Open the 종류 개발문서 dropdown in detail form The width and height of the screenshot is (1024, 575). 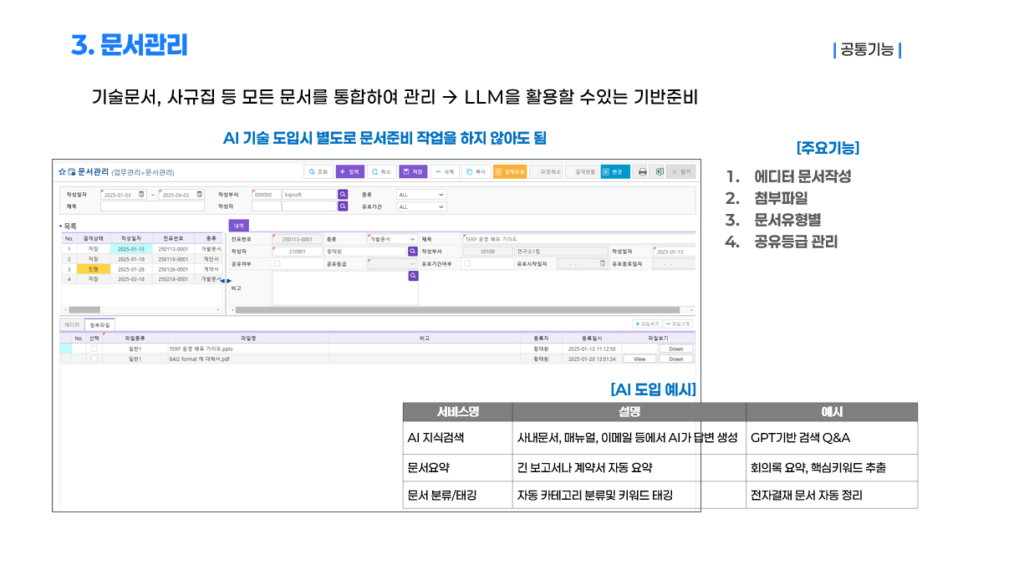392,239
